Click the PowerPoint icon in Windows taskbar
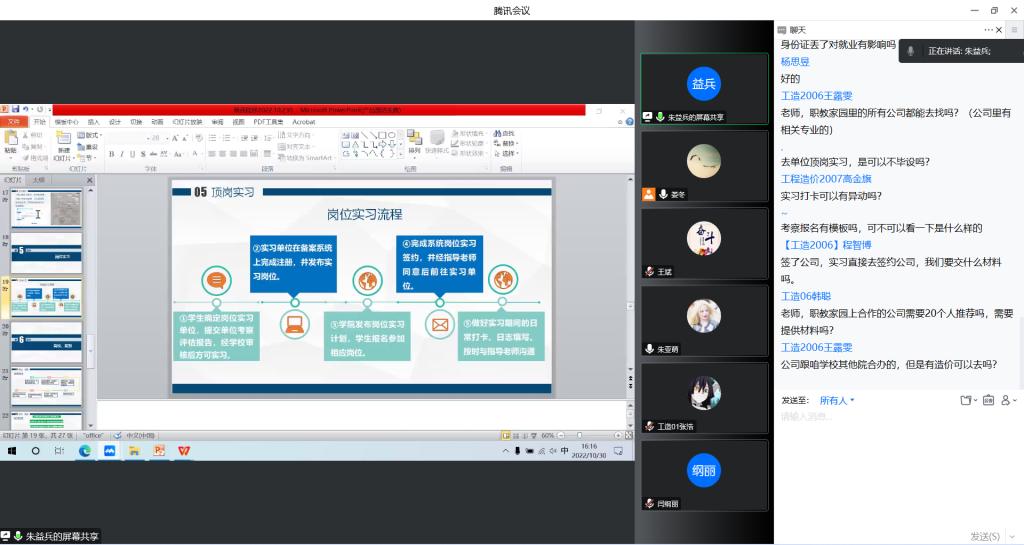The image size is (1024, 545). coord(159,451)
